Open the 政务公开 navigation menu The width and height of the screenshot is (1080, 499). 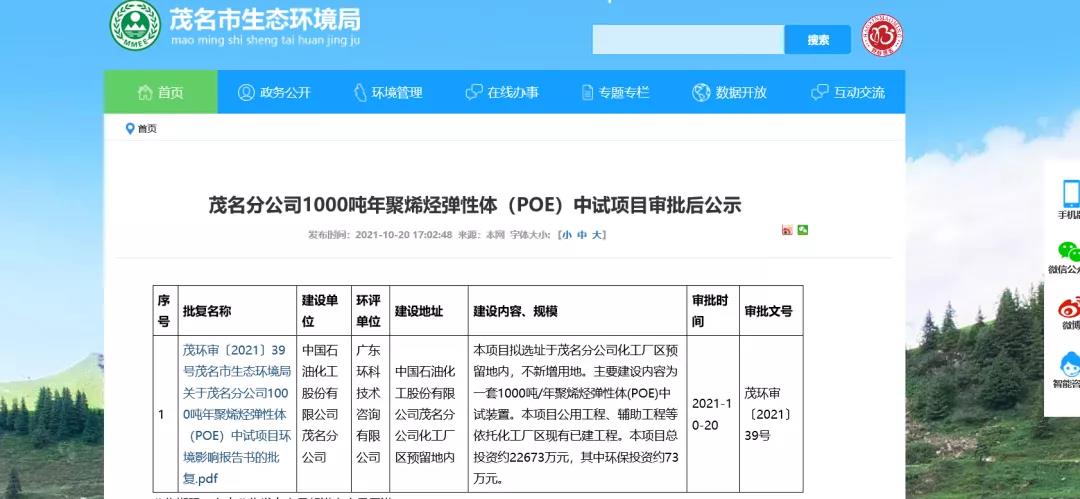[x=274, y=92]
